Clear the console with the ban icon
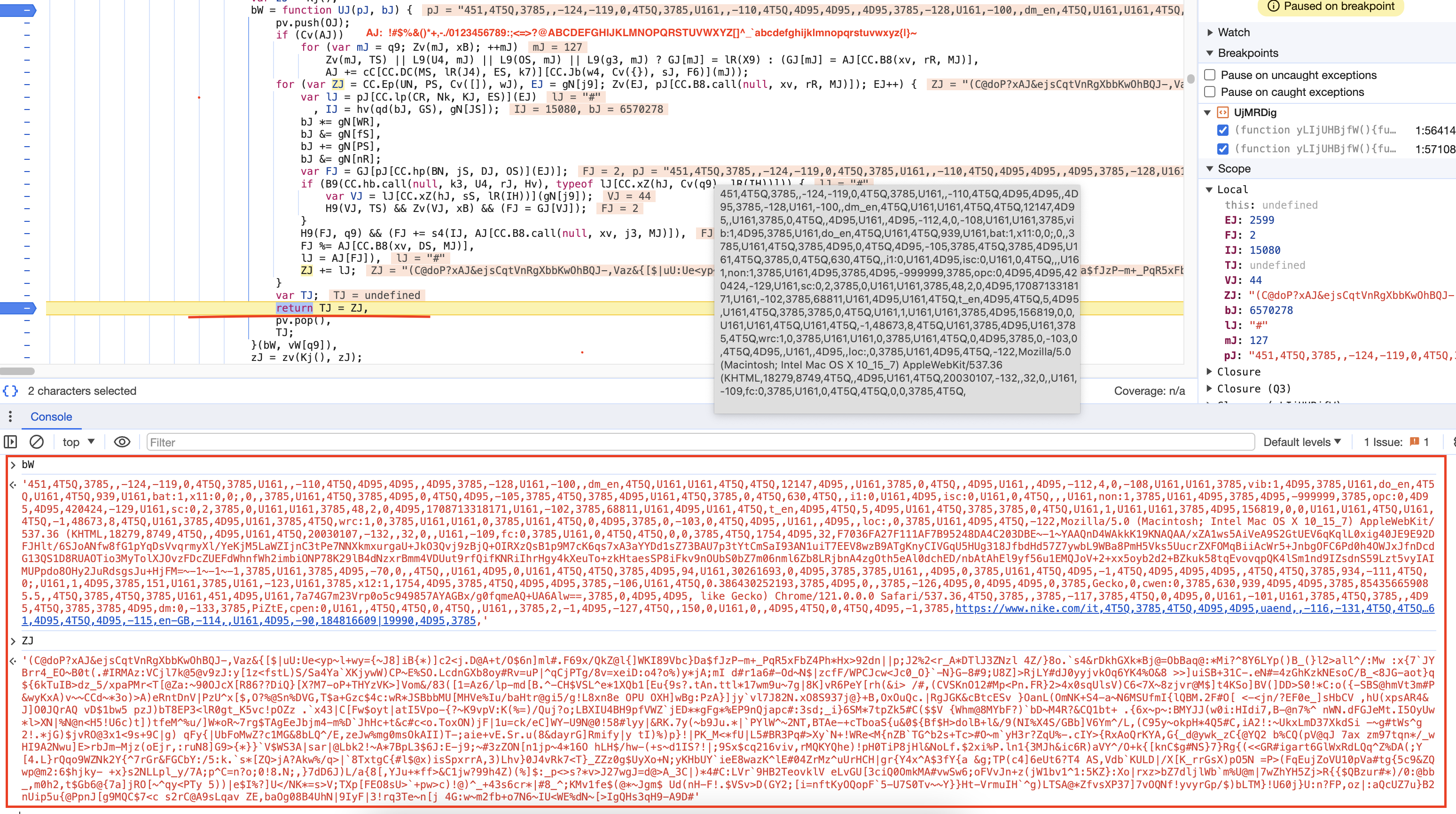 coord(37,442)
